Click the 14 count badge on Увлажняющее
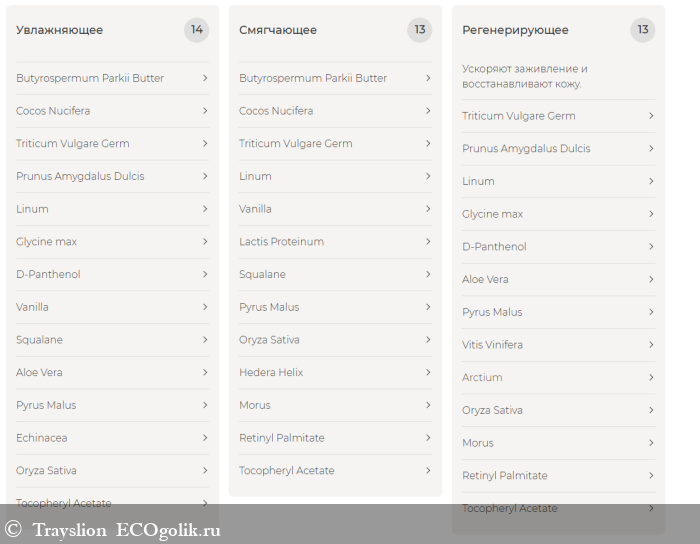The height and width of the screenshot is (544, 700). tap(197, 30)
